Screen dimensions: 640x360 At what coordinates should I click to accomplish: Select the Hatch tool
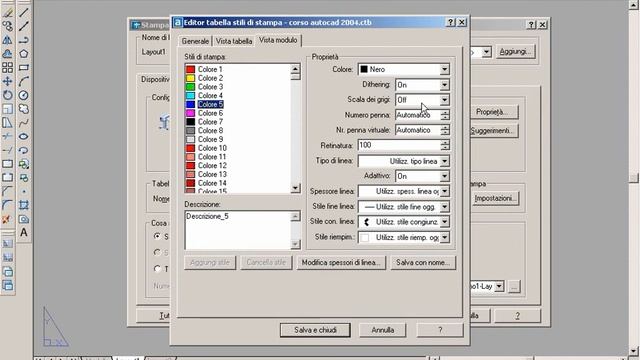24,205
